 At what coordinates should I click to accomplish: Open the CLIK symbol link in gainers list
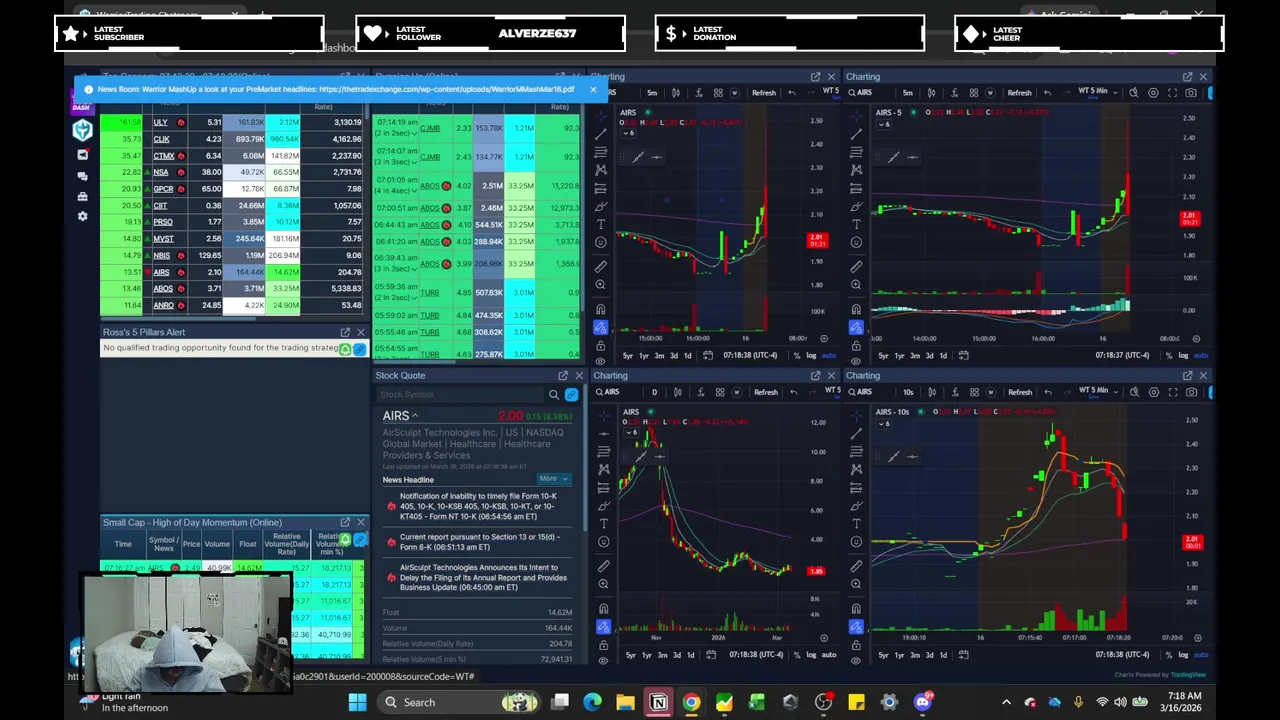(162, 139)
